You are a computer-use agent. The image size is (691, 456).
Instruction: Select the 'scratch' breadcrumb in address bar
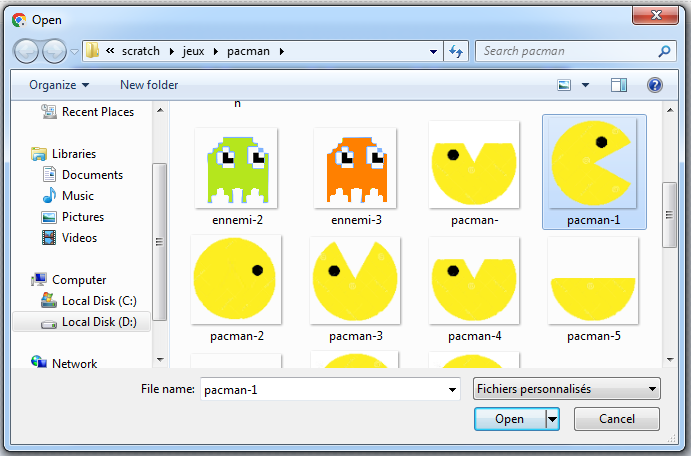(141, 51)
